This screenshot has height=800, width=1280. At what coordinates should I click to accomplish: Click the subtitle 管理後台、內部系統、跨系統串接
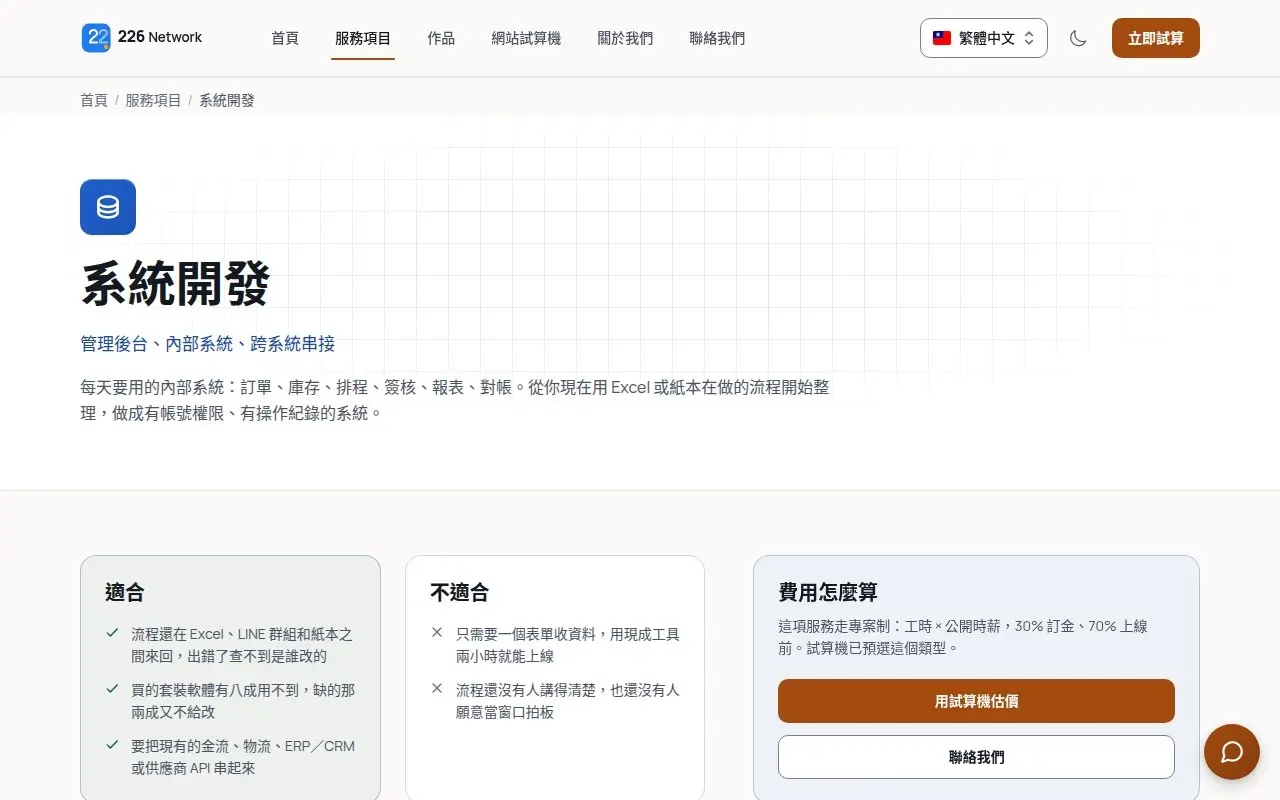[208, 344]
